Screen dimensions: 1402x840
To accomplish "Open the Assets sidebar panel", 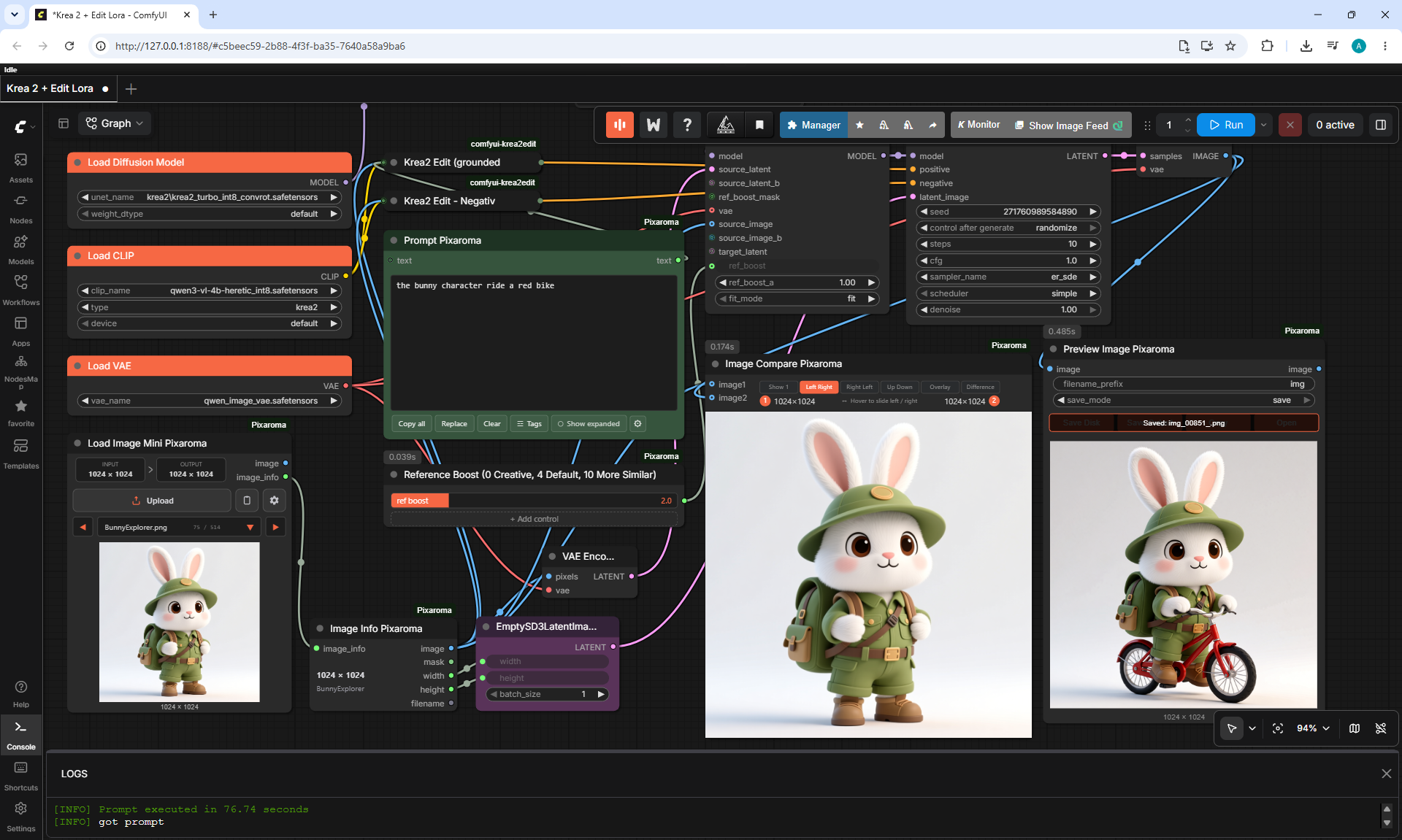I will point(20,167).
